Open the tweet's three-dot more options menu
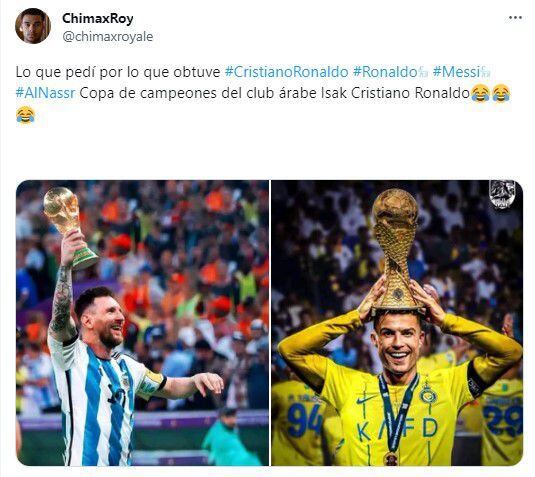535x477 pixels. [515, 18]
